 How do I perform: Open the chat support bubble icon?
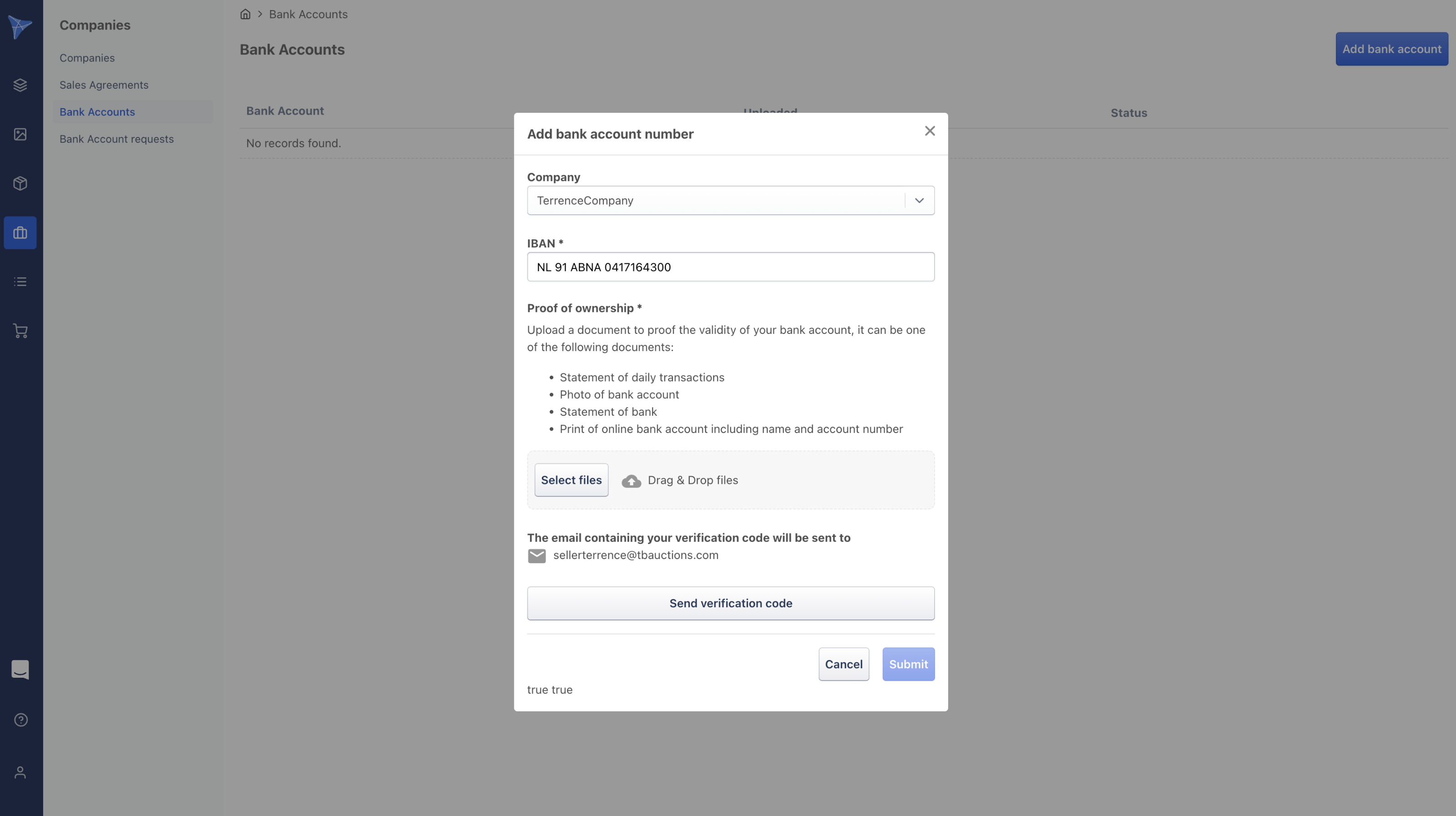(x=20, y=670)
